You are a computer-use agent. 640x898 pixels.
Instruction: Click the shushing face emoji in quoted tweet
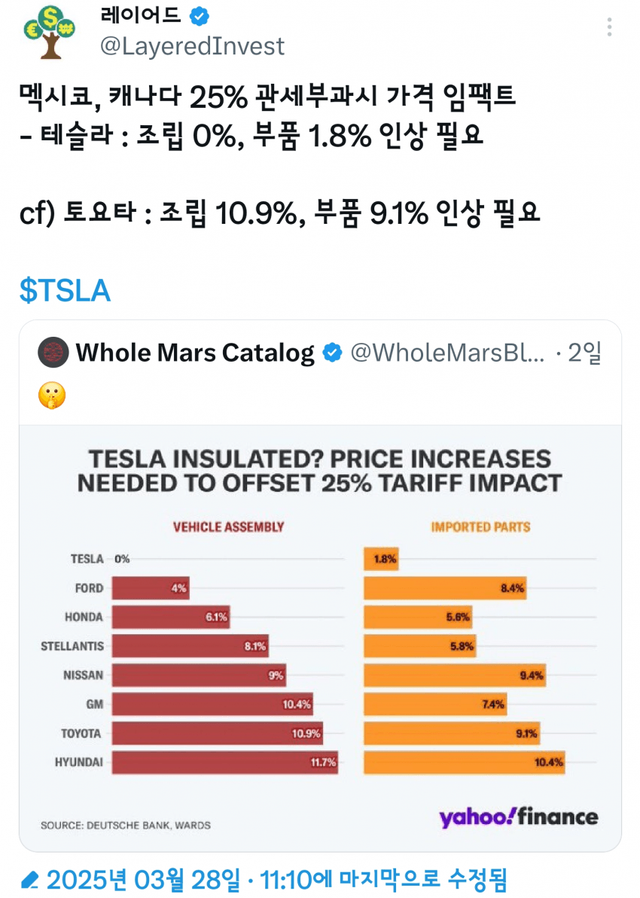(51, 396)
